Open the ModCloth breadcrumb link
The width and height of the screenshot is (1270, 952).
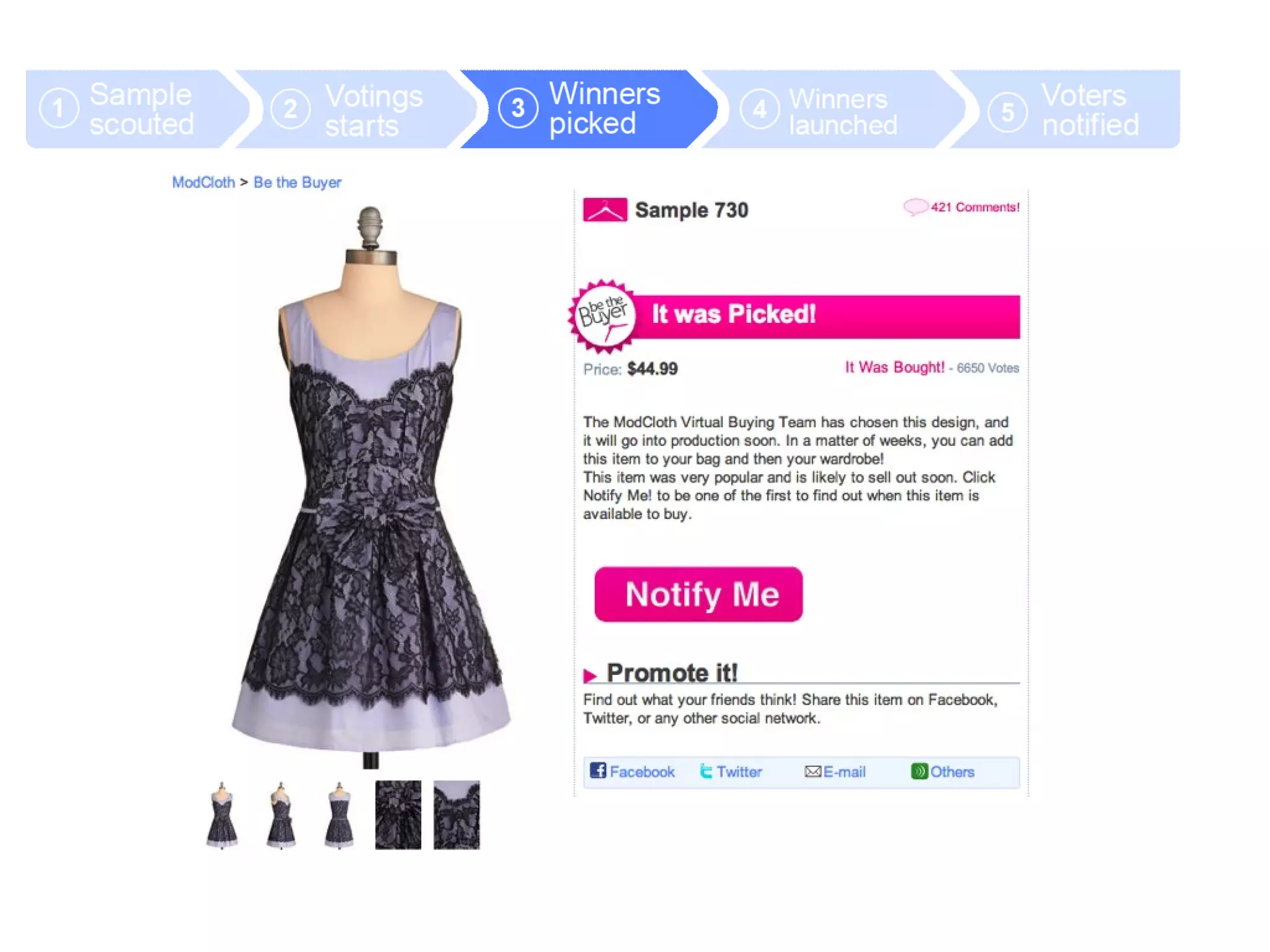[203, 182]
